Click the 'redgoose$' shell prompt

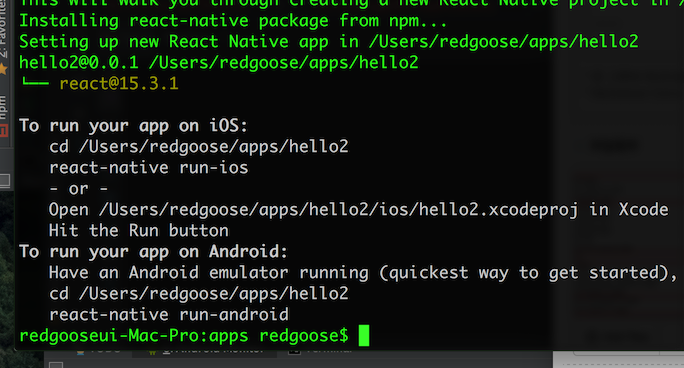(304, 336)
